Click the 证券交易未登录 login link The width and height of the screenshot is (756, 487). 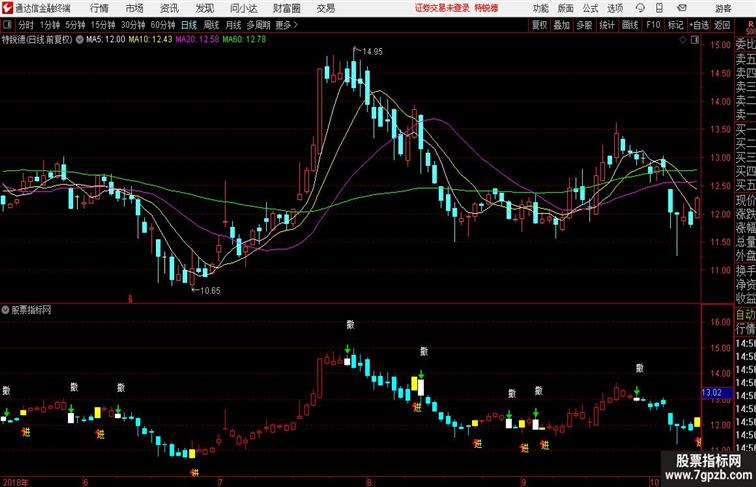[442, 8]
